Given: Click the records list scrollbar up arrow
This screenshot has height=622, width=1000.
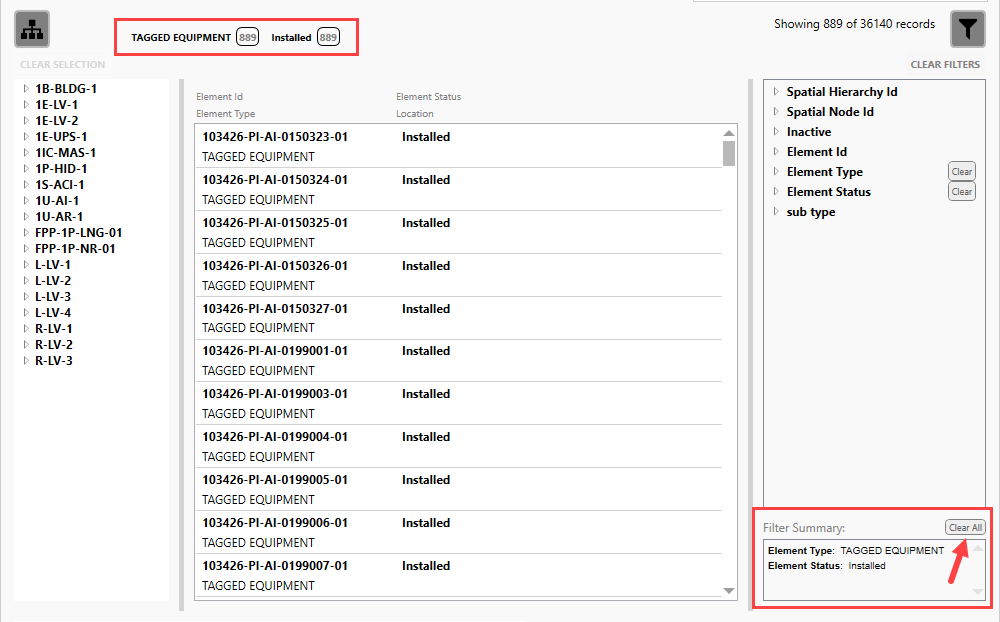Looking at the screenshot, I should click(x=729, y=133).
